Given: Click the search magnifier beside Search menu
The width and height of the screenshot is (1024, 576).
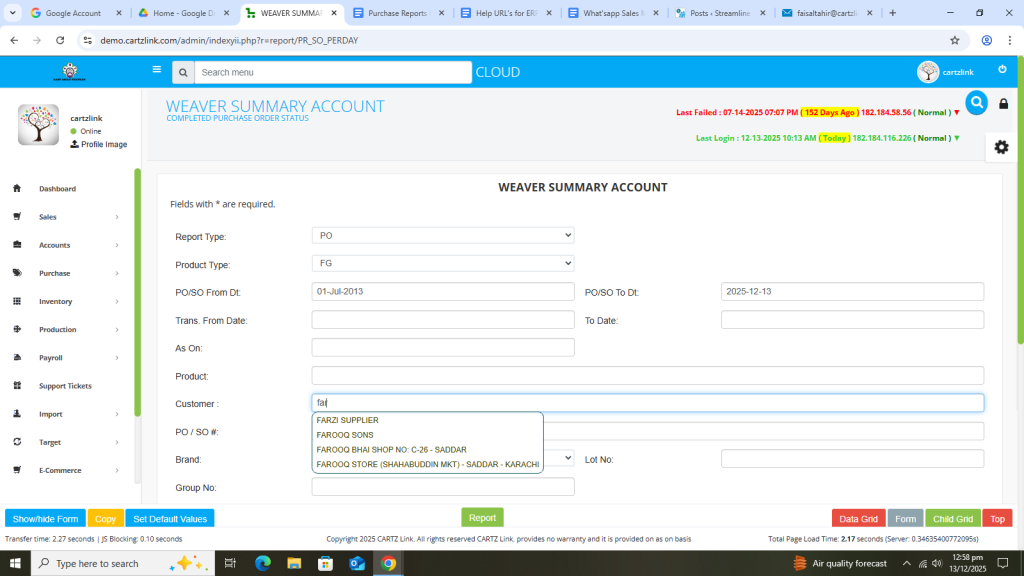Looking at the screenshot, I should [x=182, y=72].
